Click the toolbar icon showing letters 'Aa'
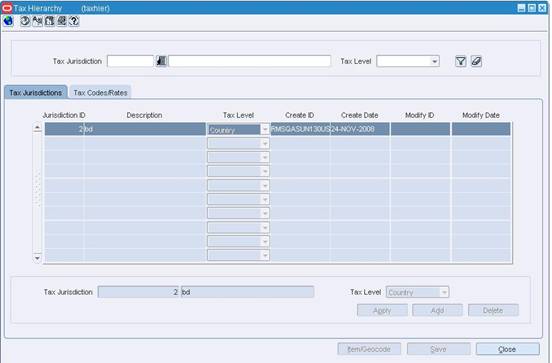The width and height of the screenshot is (552, 363). [37, 21]
